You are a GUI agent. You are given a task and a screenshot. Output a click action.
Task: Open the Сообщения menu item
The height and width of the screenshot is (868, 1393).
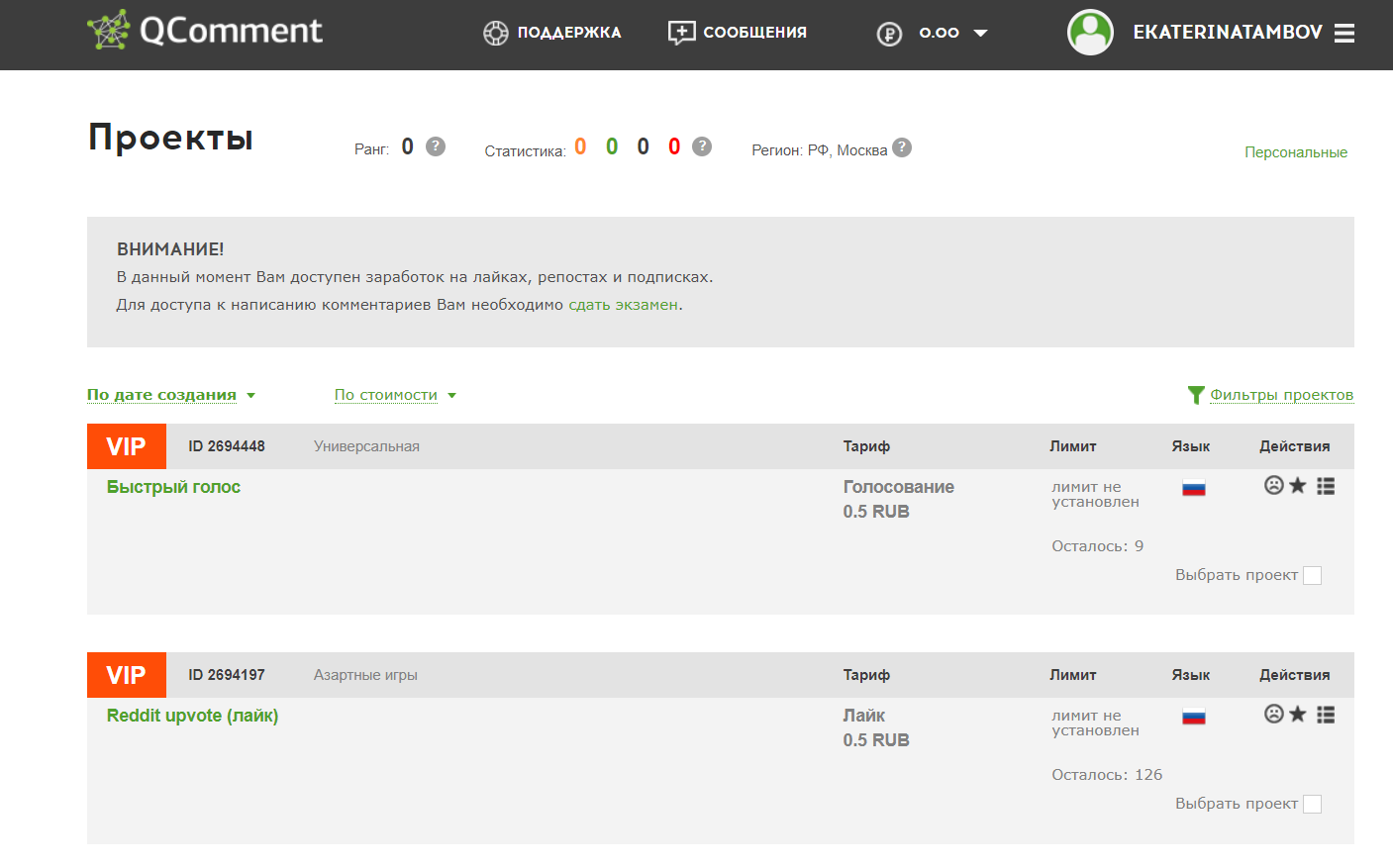[x=738, y=33]
